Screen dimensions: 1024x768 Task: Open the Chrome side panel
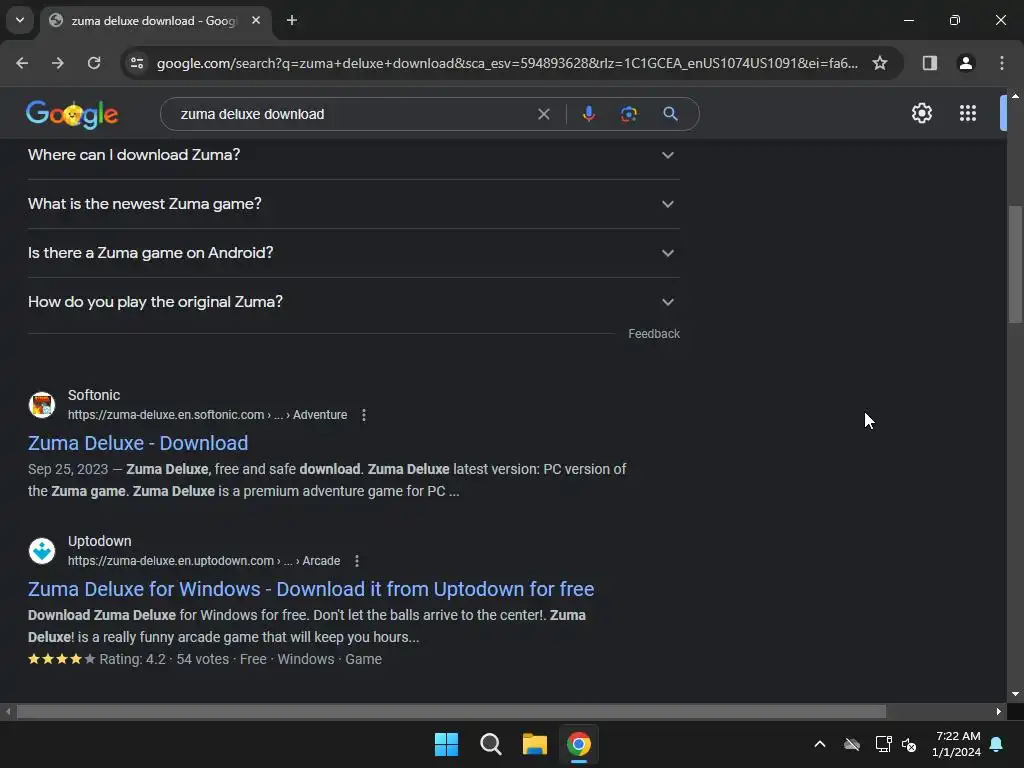coord(929,63)
